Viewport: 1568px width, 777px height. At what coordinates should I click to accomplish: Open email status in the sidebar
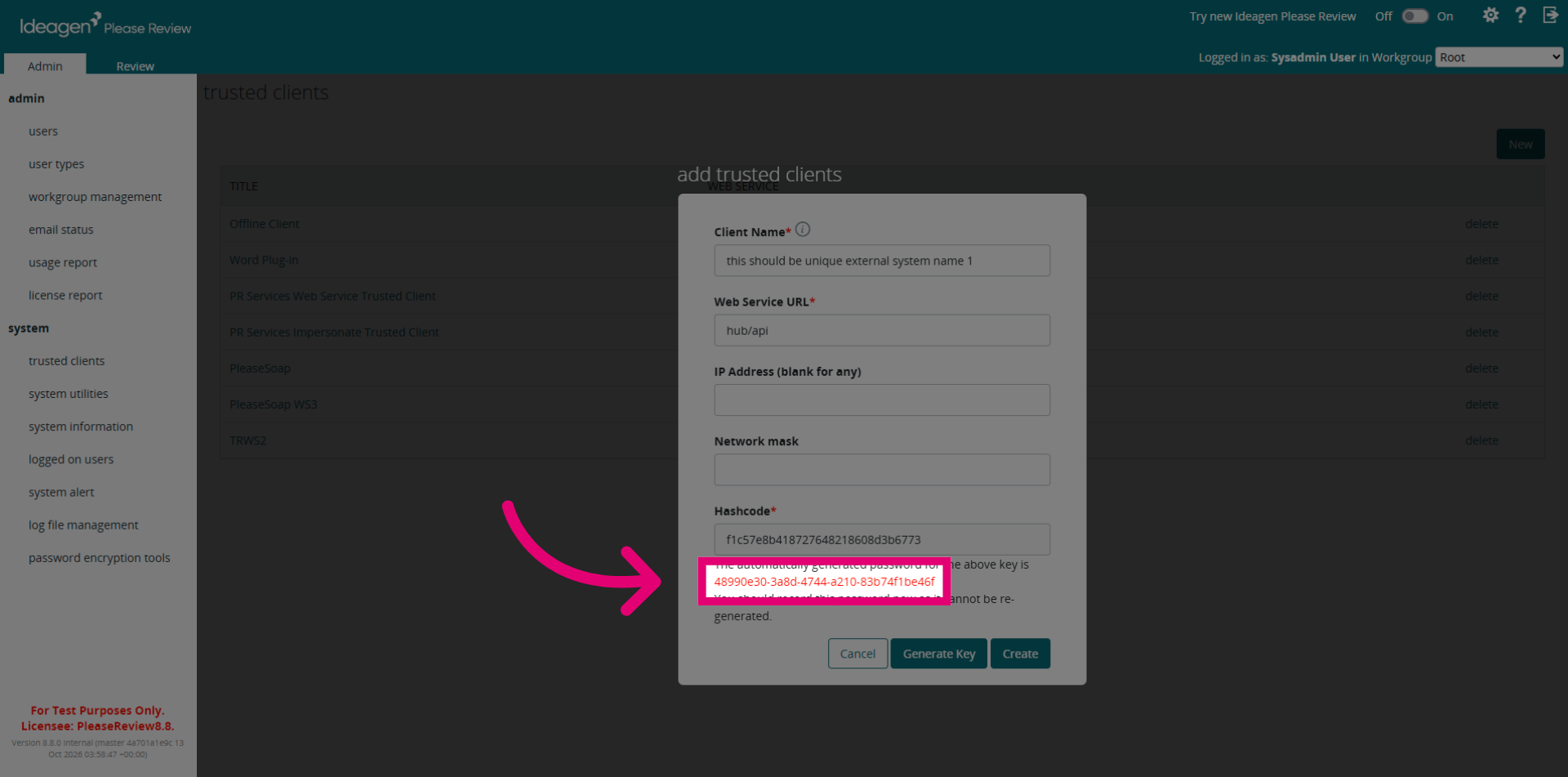[61, 230]
